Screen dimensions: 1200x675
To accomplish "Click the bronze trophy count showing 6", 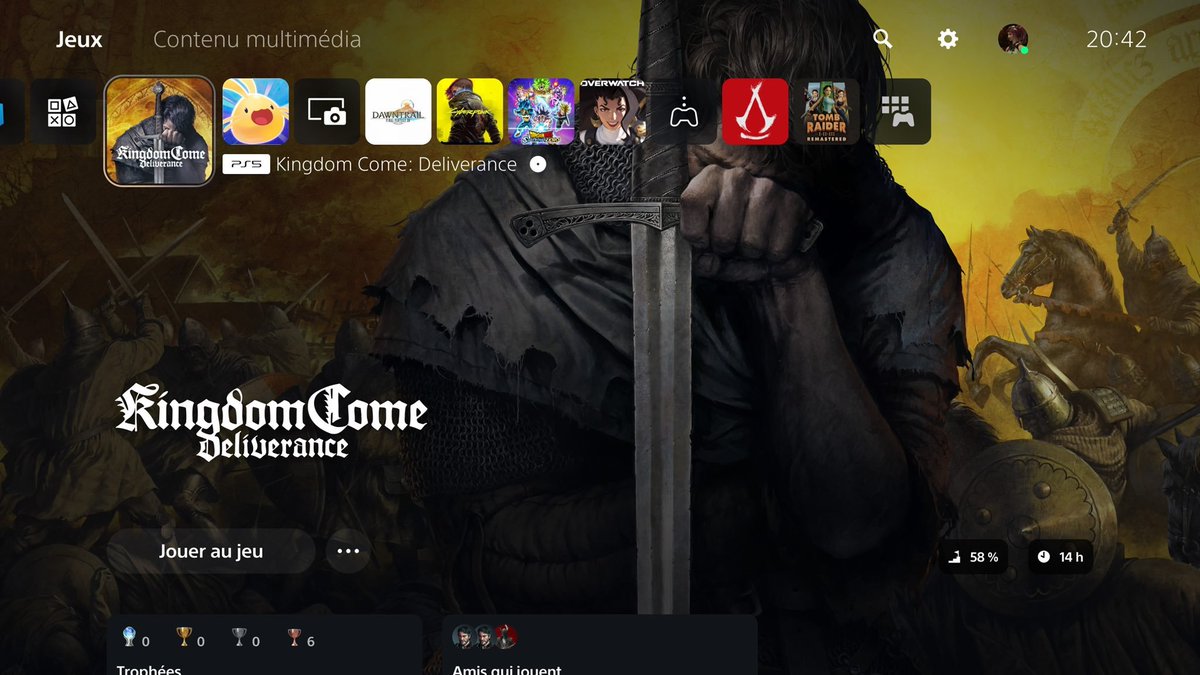I will 300,640.
